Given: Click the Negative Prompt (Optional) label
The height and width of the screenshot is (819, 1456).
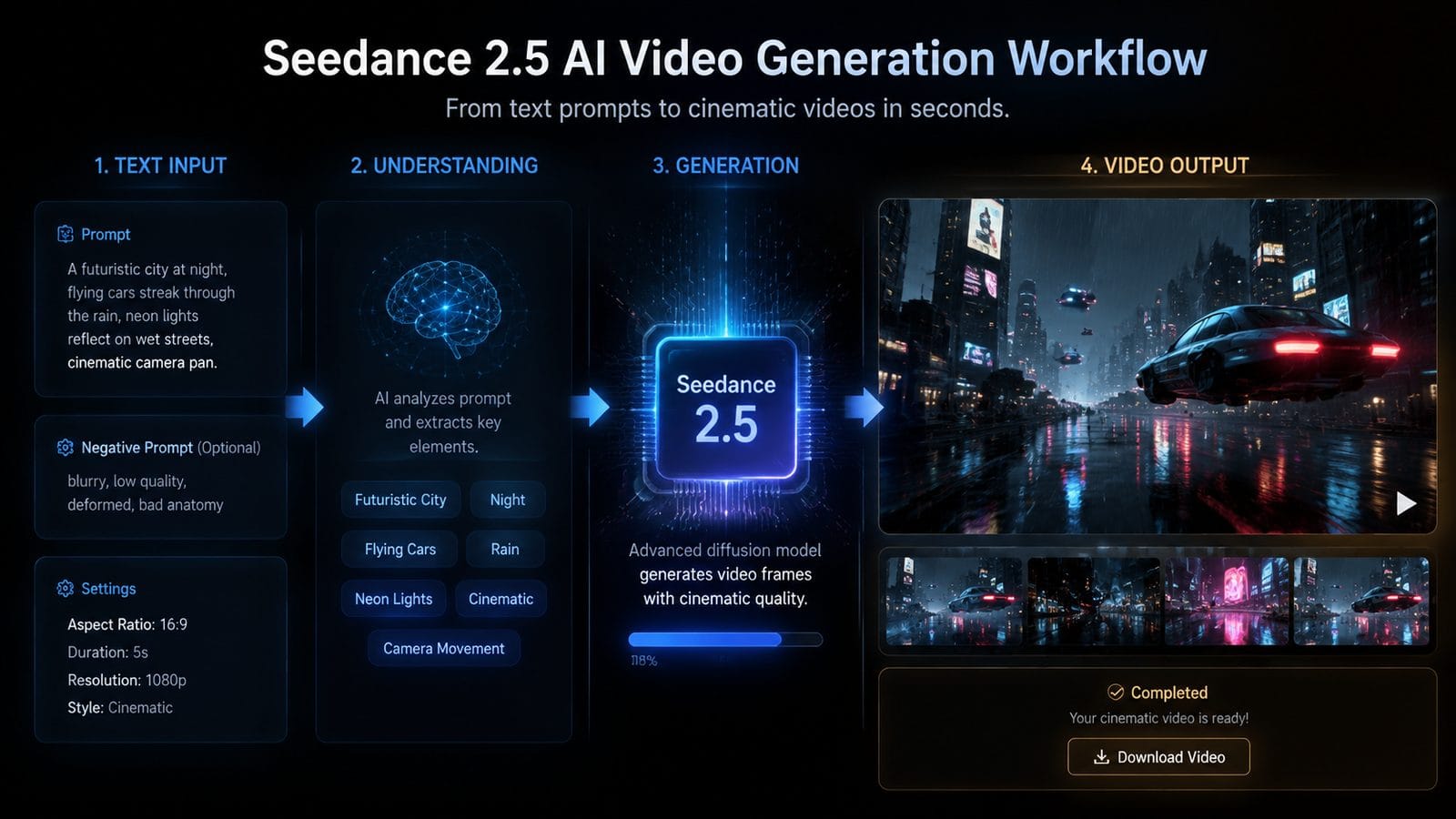Looking at the screenshot, I should [171, 448].
